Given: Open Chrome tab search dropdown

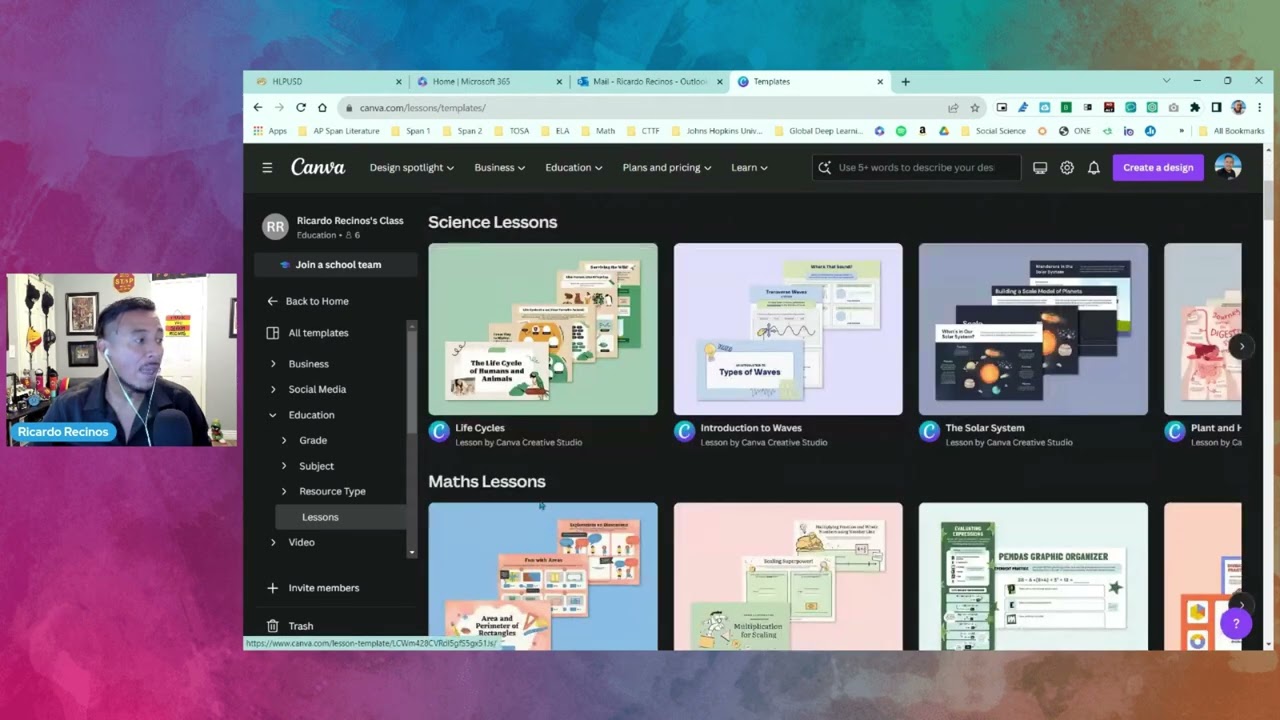Looking at the screenshot, I should (x=1166, y=81).
